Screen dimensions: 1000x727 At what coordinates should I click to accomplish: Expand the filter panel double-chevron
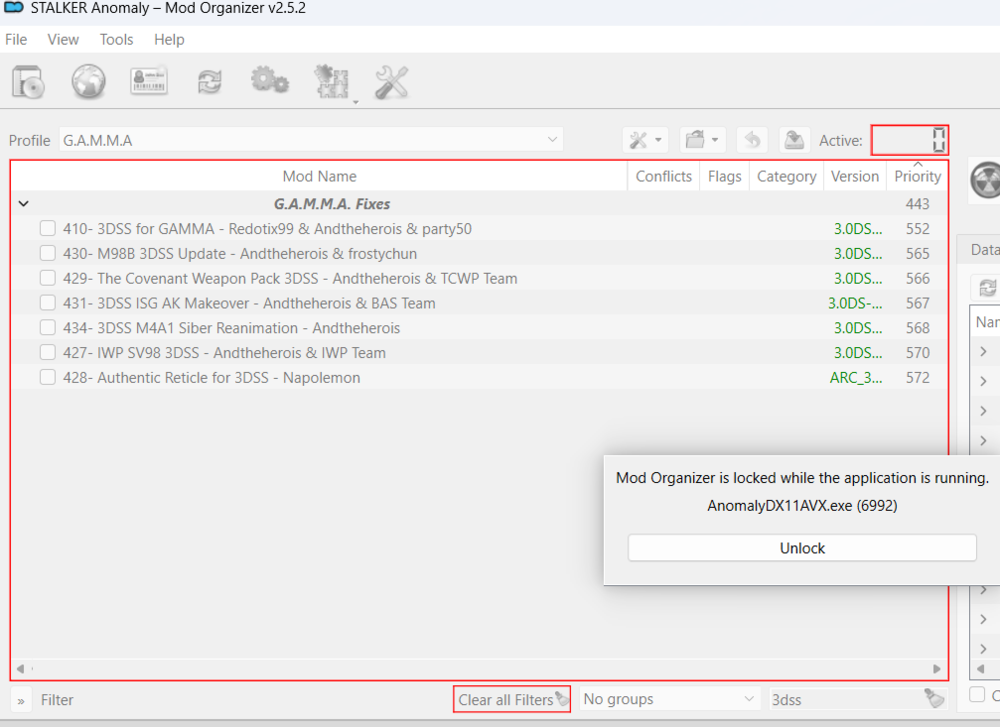pyautogui.click(x=21, y=701)
